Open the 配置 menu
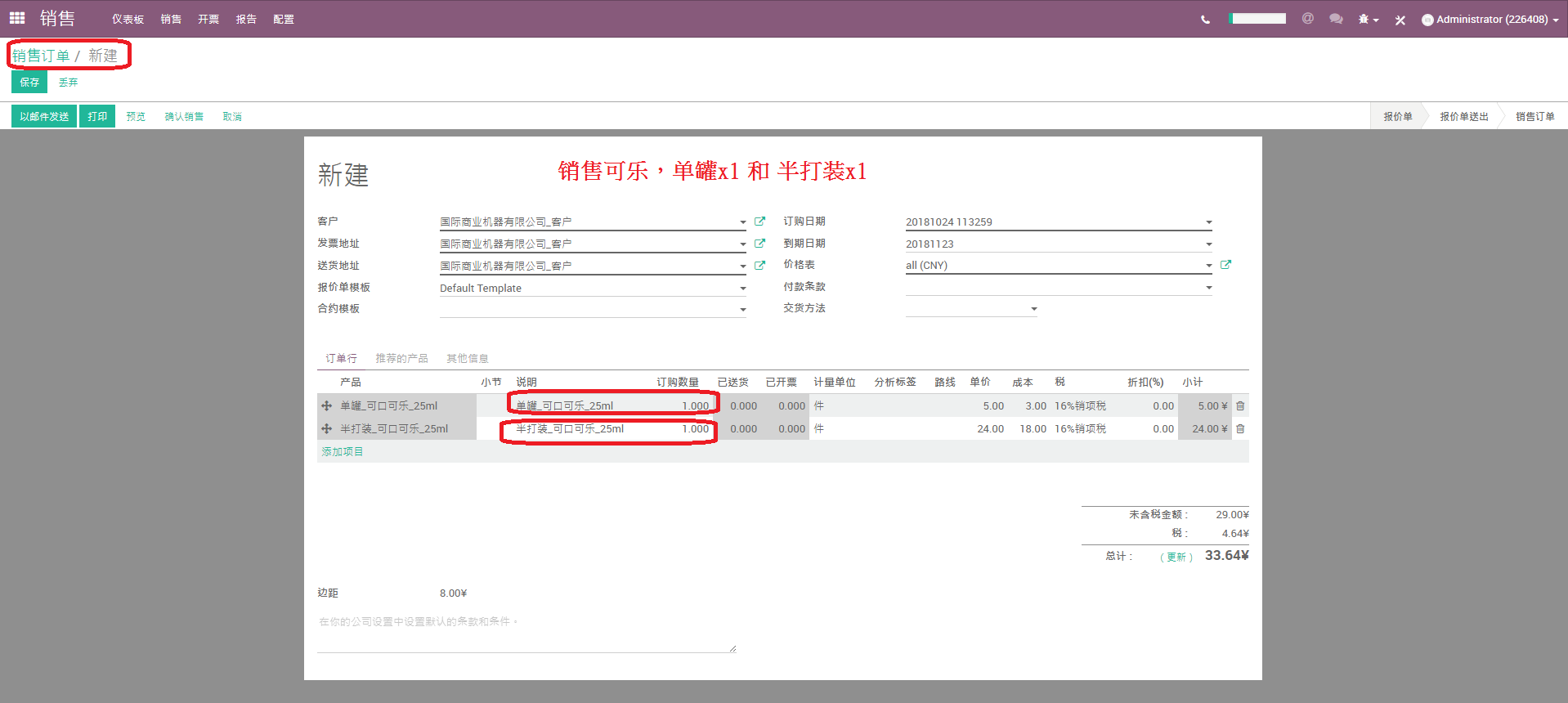The image size is (1568, 703). point(284,19)
